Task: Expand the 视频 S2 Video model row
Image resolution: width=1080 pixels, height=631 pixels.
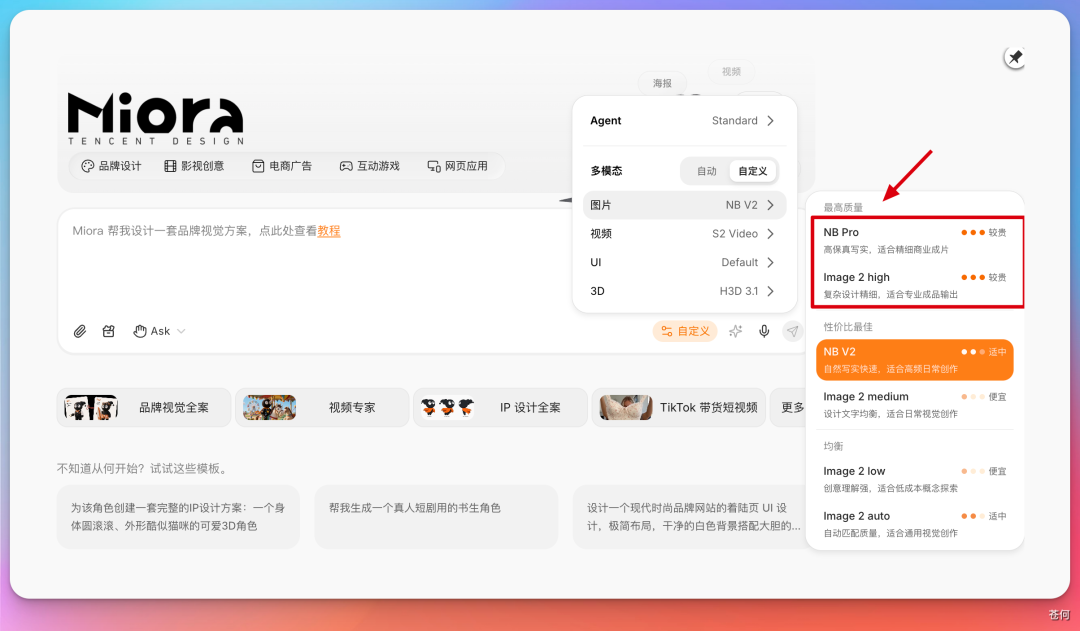Action: point(685,234)
